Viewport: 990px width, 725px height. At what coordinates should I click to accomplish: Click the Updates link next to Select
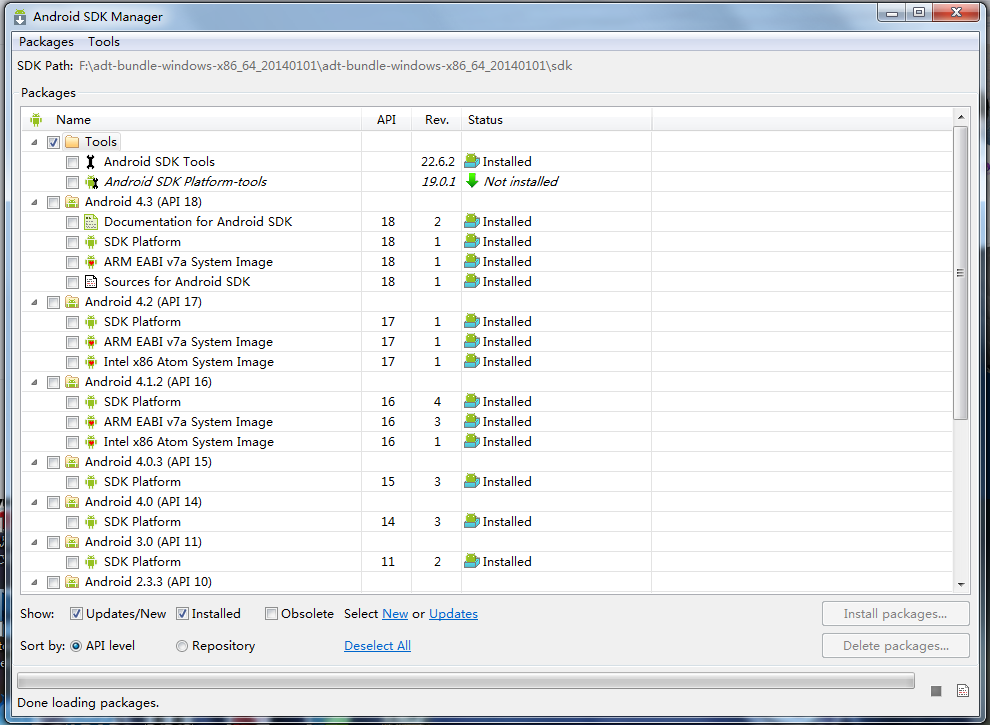coord(453,614)
